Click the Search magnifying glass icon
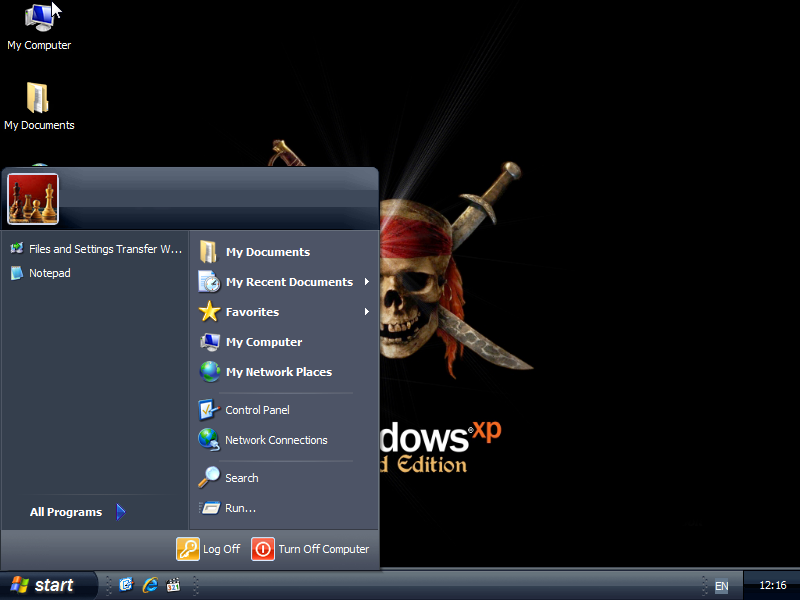Image resolution: width=800 pixels, height=600 pixels. point(209,478)
